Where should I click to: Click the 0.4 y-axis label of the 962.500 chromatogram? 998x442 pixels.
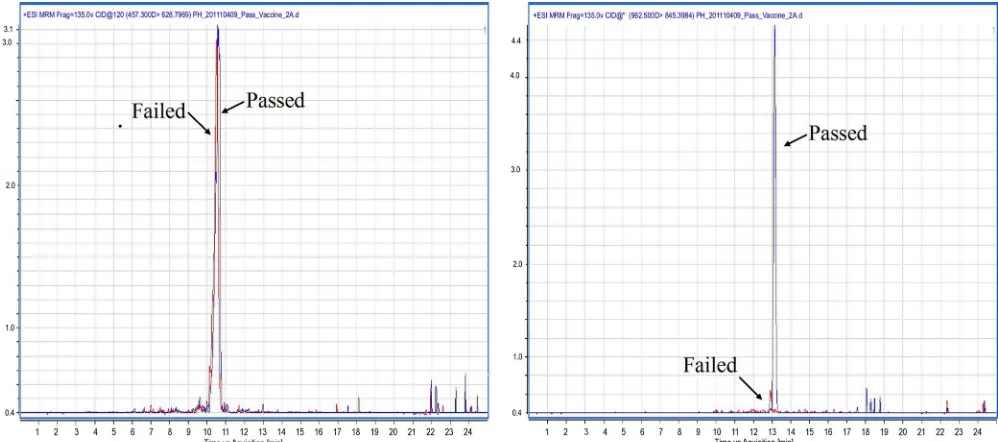point(516,413)
